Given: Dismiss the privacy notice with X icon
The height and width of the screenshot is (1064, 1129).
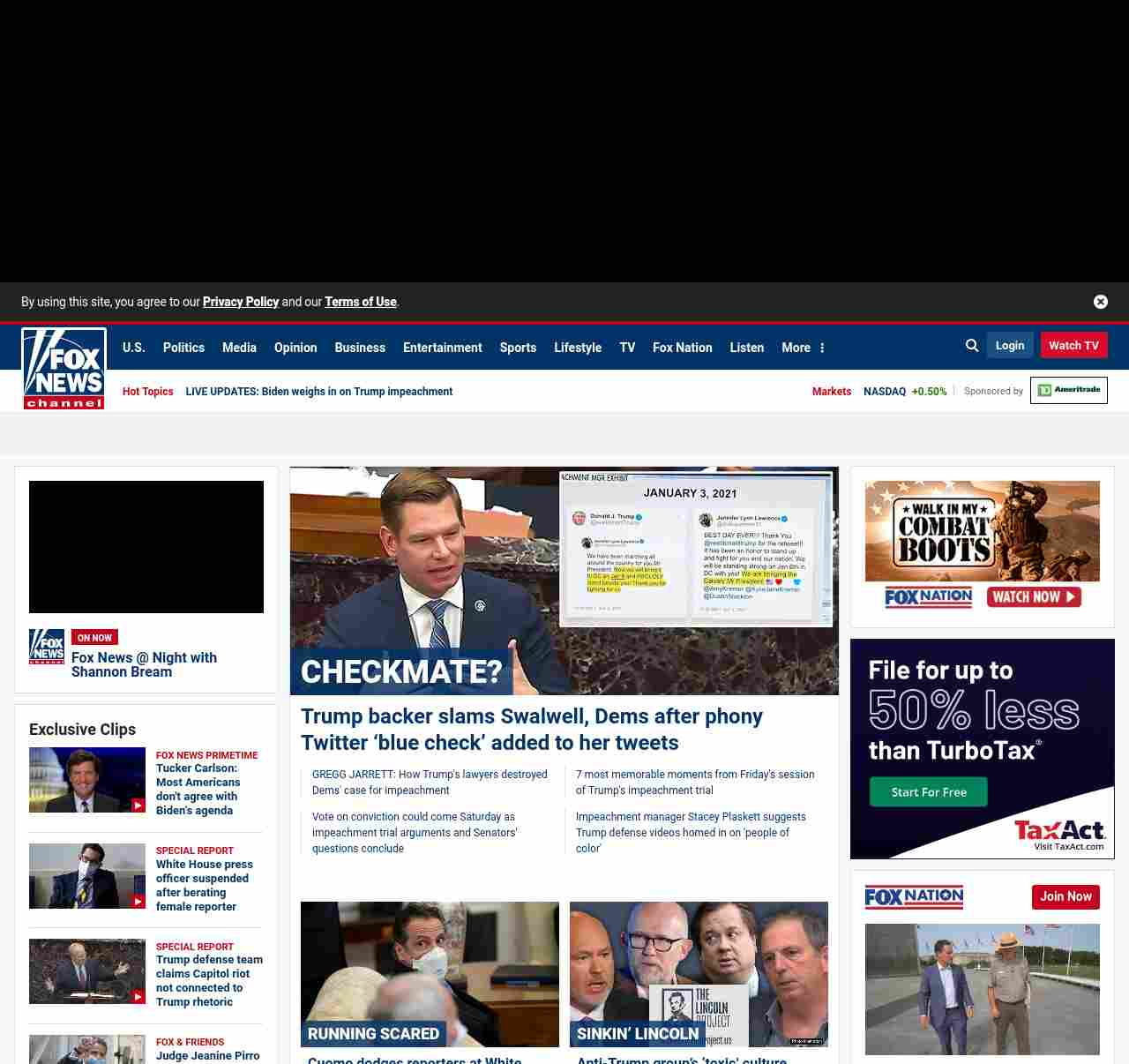Looking at the screenshot, I should pos(1100,302).
